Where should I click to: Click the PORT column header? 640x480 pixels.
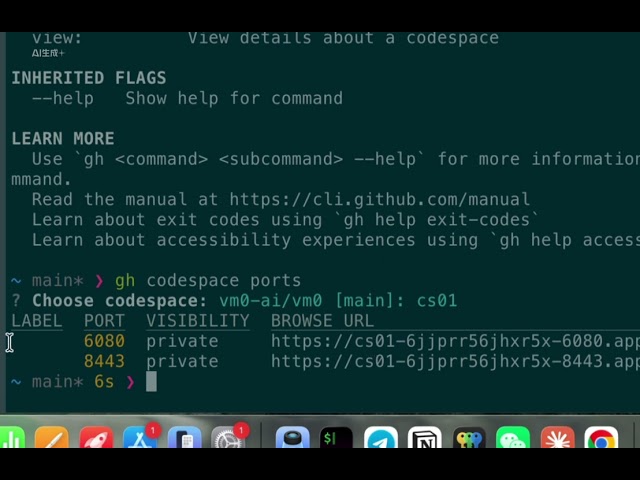(104, 321)
